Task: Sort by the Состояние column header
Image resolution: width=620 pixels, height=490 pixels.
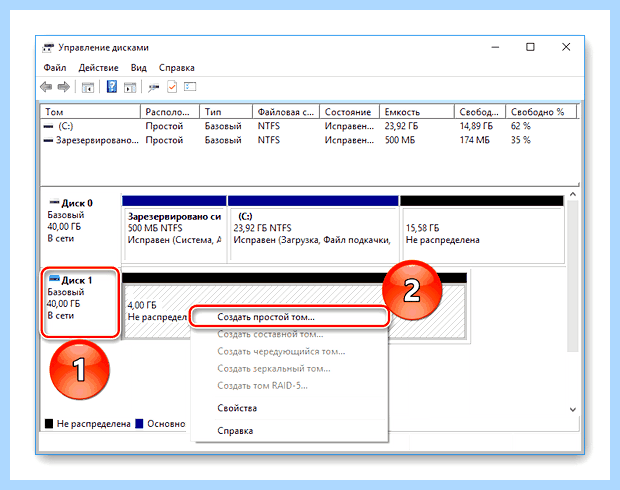Action: 350,112
